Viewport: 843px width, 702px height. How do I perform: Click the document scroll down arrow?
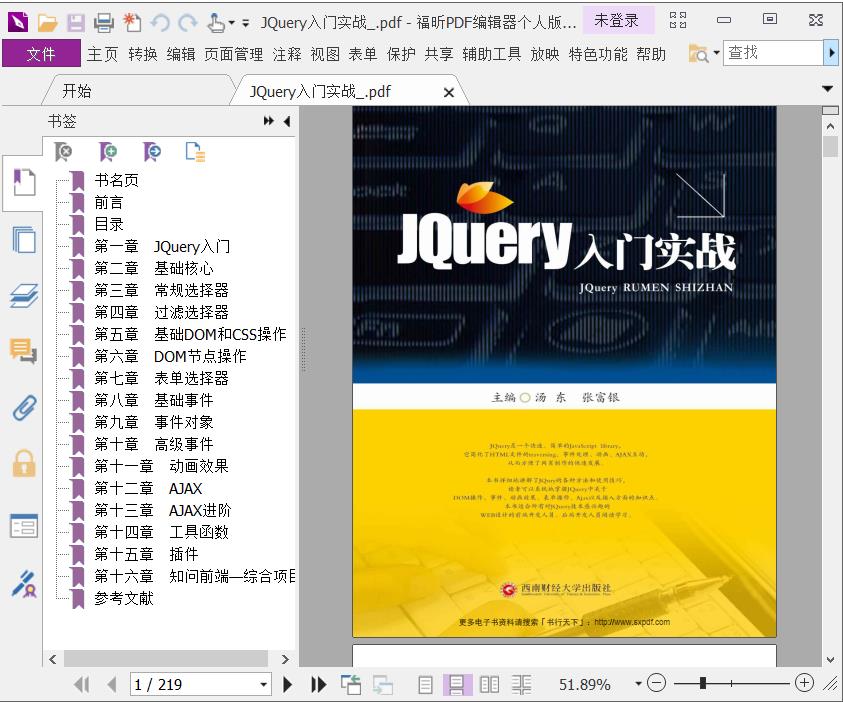click(x=830, y=660)
